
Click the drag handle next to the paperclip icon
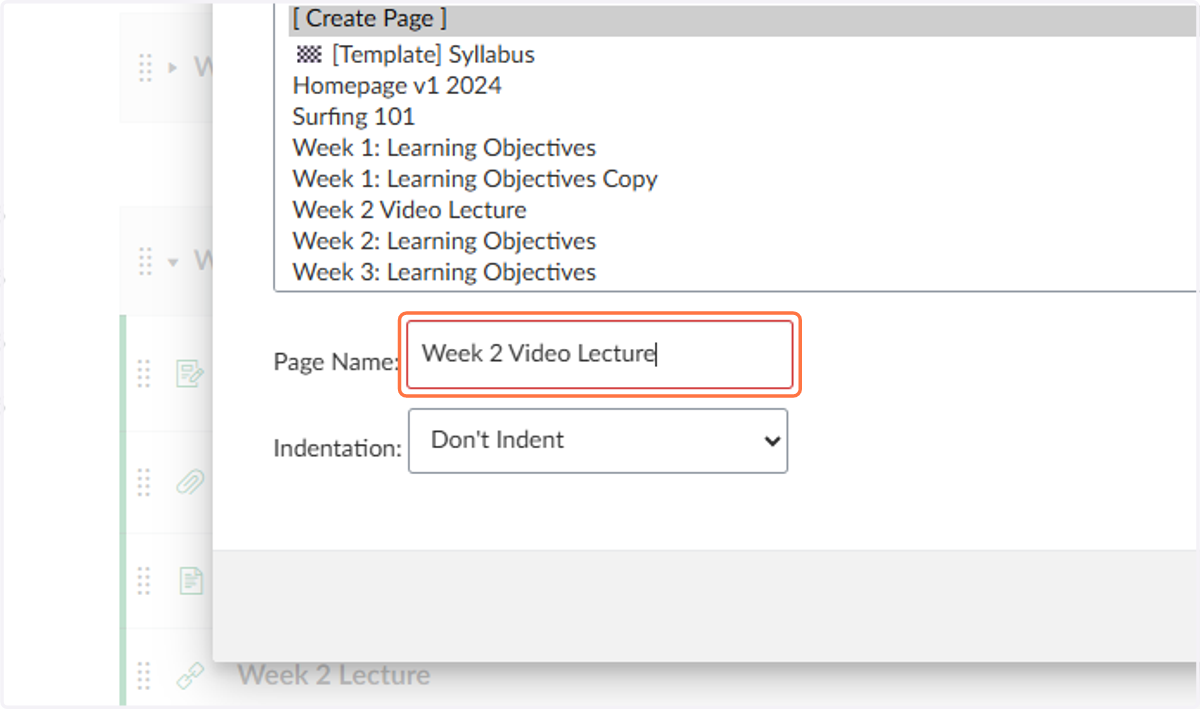144,483
